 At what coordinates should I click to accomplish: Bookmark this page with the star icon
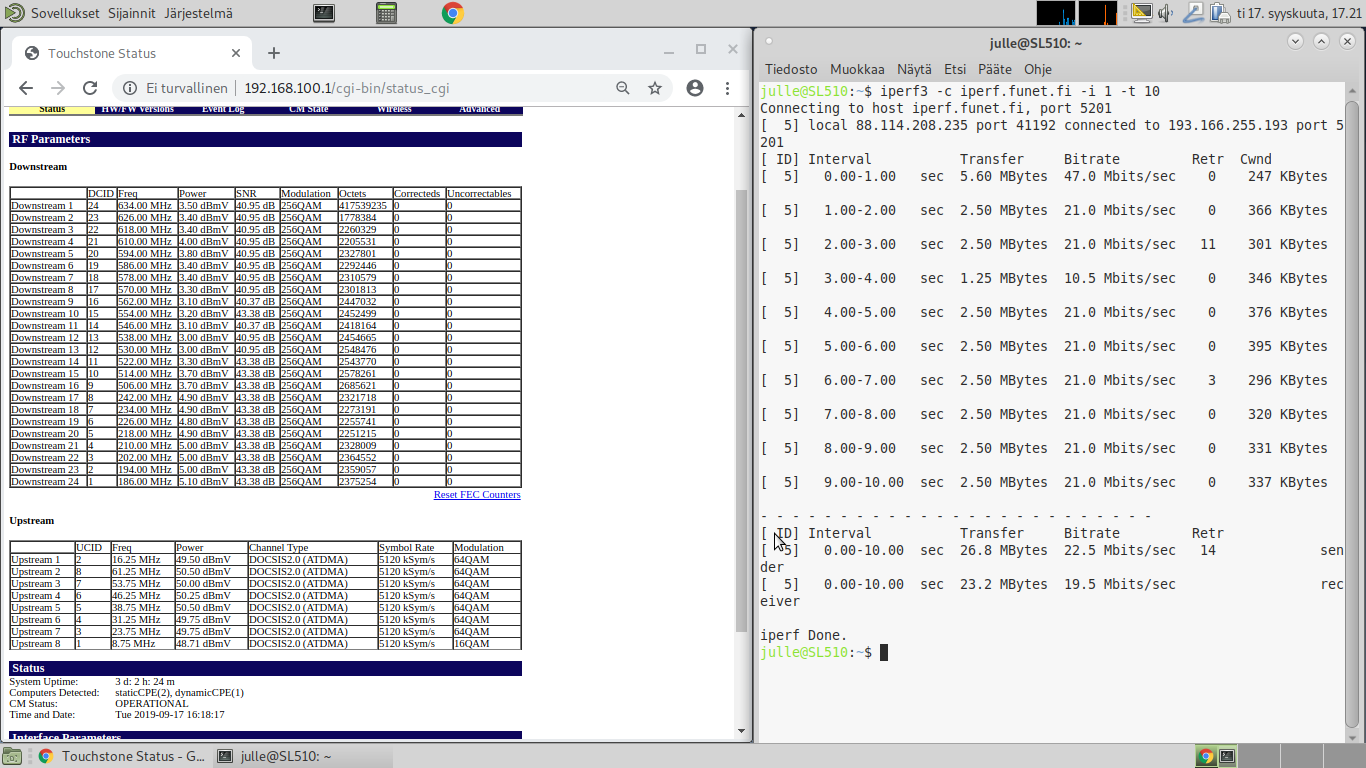point(655,88)
